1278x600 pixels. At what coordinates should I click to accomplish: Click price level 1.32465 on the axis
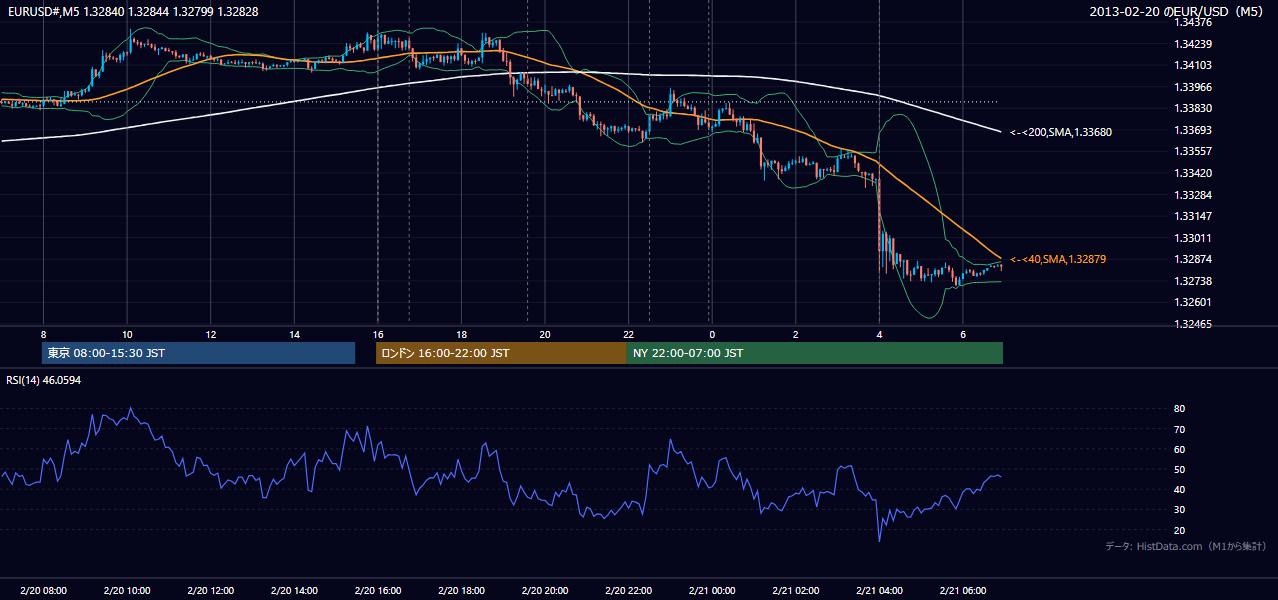[1193, 324]
